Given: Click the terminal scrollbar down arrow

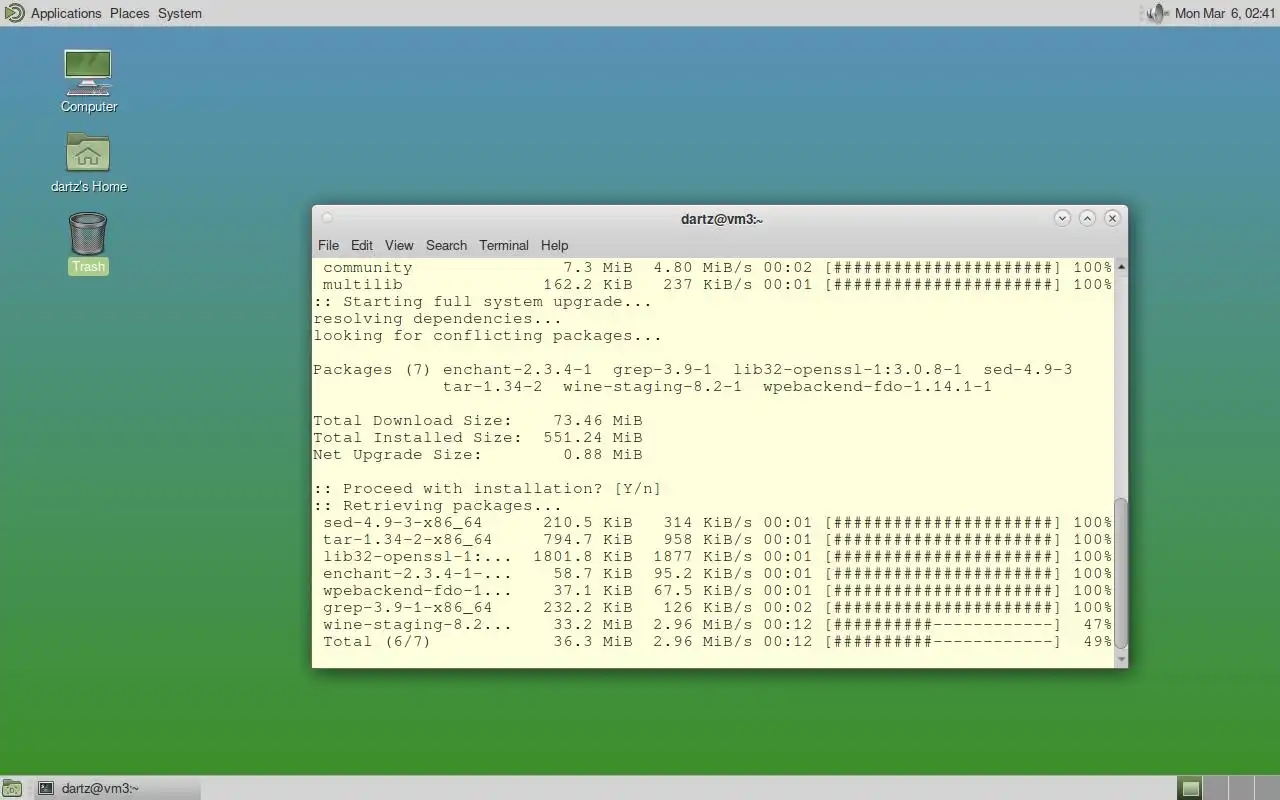Looking at the screenshot, I should (1121, 659).
